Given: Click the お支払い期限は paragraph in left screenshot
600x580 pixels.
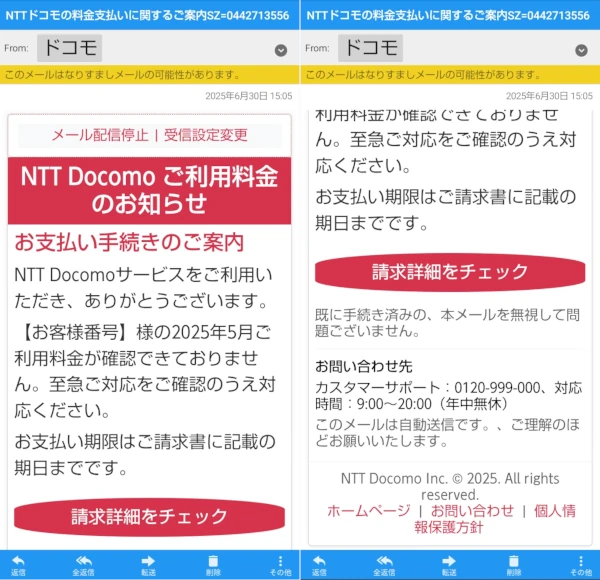Looking at the screenshot, I should (x=145, y=455).
